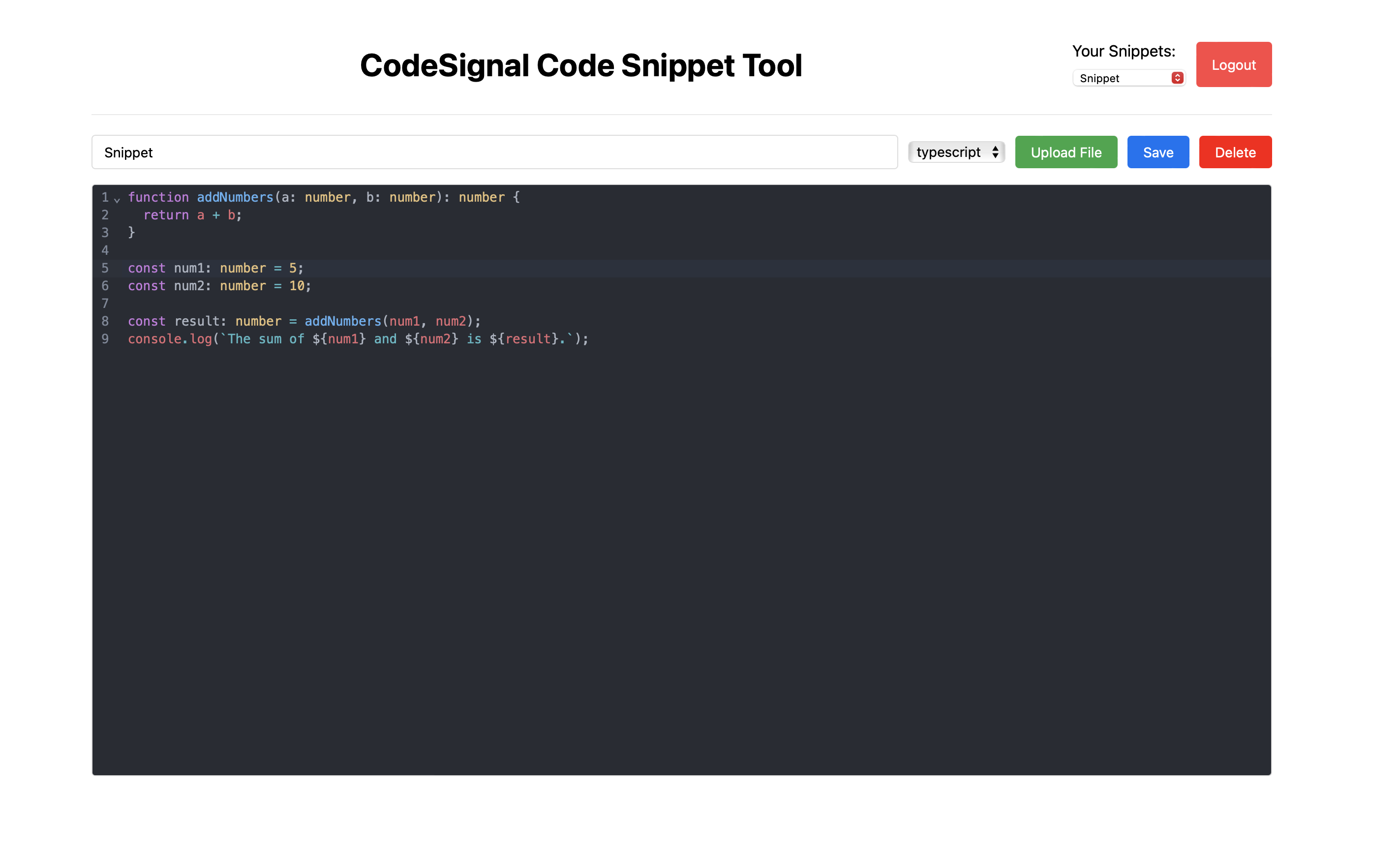Click the 'return a + b;' line
The height and width of the screenshot is (850, 1400).
pyautogui.click(x=193, y=215)
